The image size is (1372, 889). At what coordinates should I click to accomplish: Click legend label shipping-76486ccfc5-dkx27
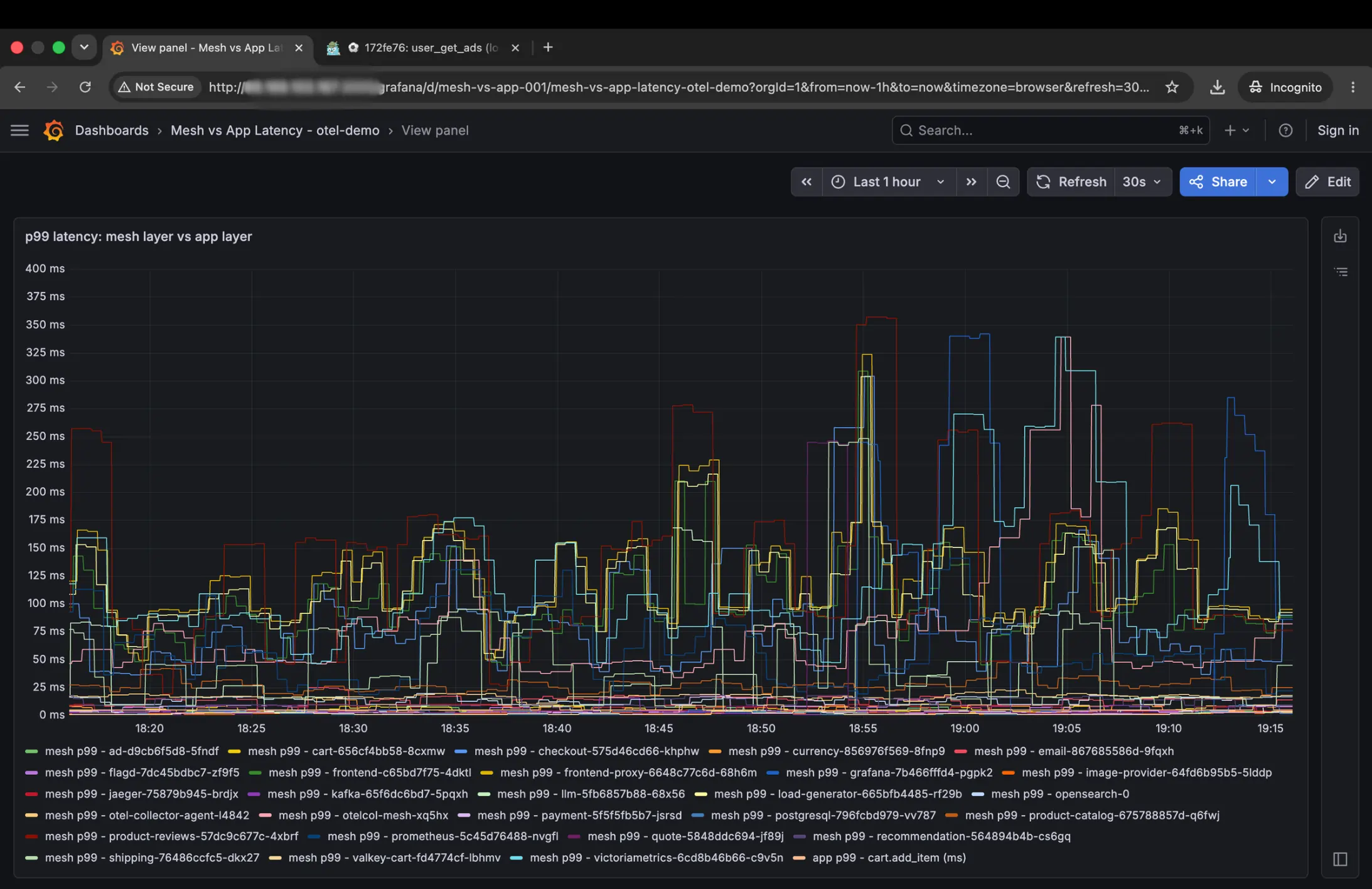[x=152, y=858]
